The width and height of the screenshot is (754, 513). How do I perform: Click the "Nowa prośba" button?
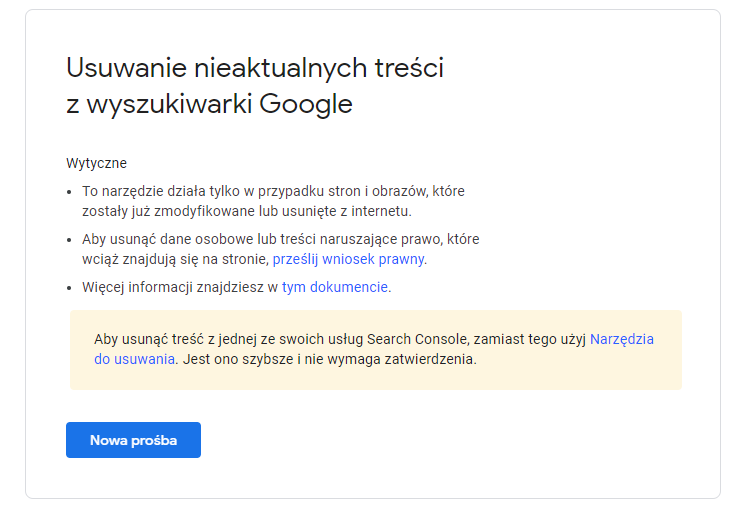coord(133,440)
